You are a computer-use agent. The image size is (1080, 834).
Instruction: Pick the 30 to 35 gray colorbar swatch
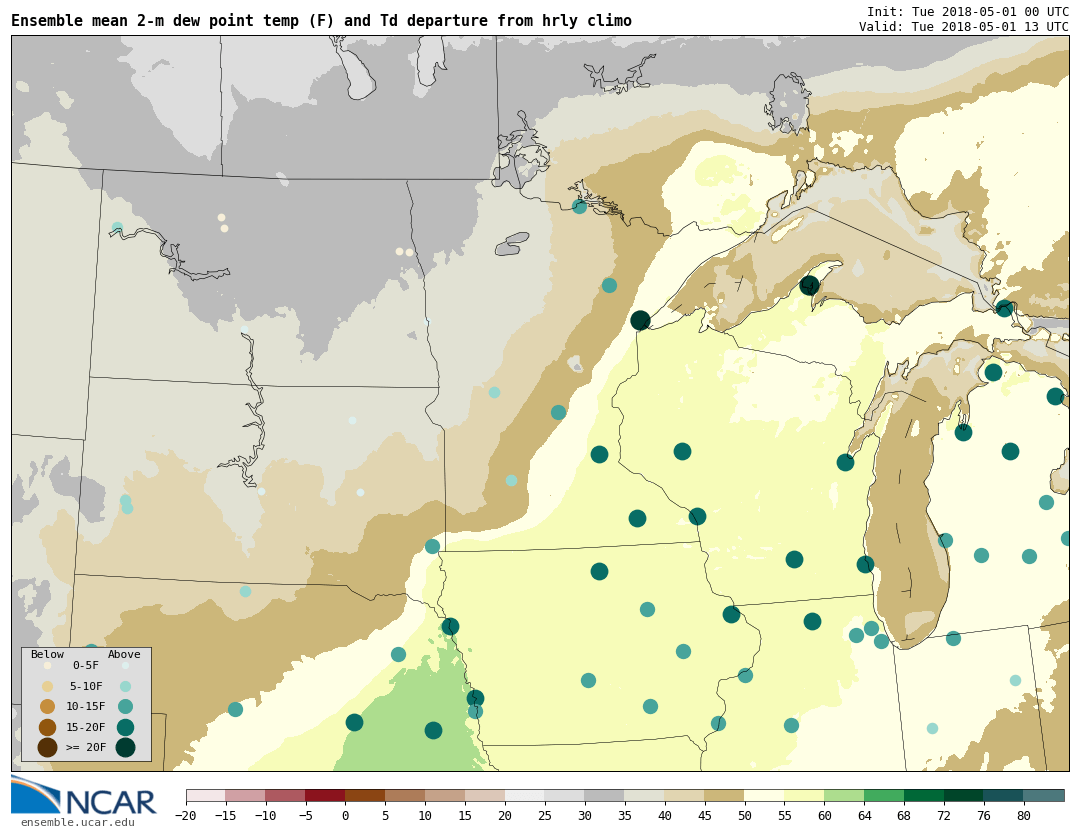[605, 795]
